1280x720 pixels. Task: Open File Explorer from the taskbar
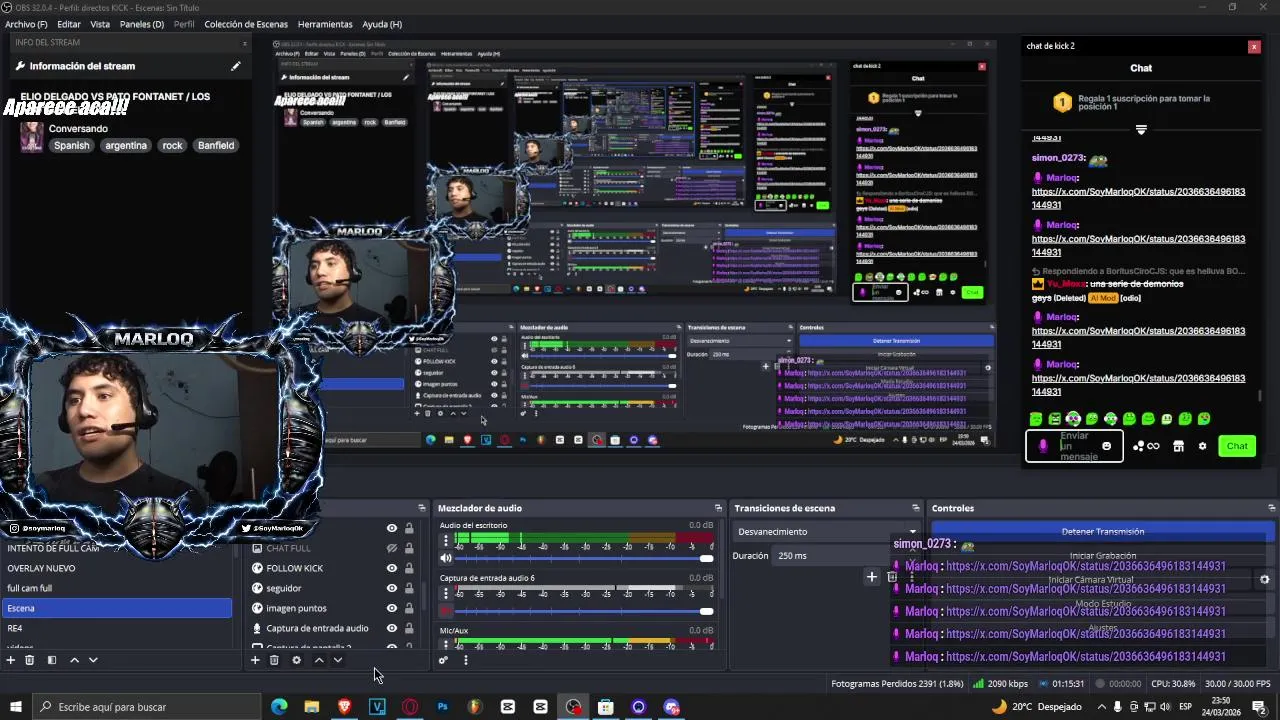pyautogui.click(x=311, y=707)
